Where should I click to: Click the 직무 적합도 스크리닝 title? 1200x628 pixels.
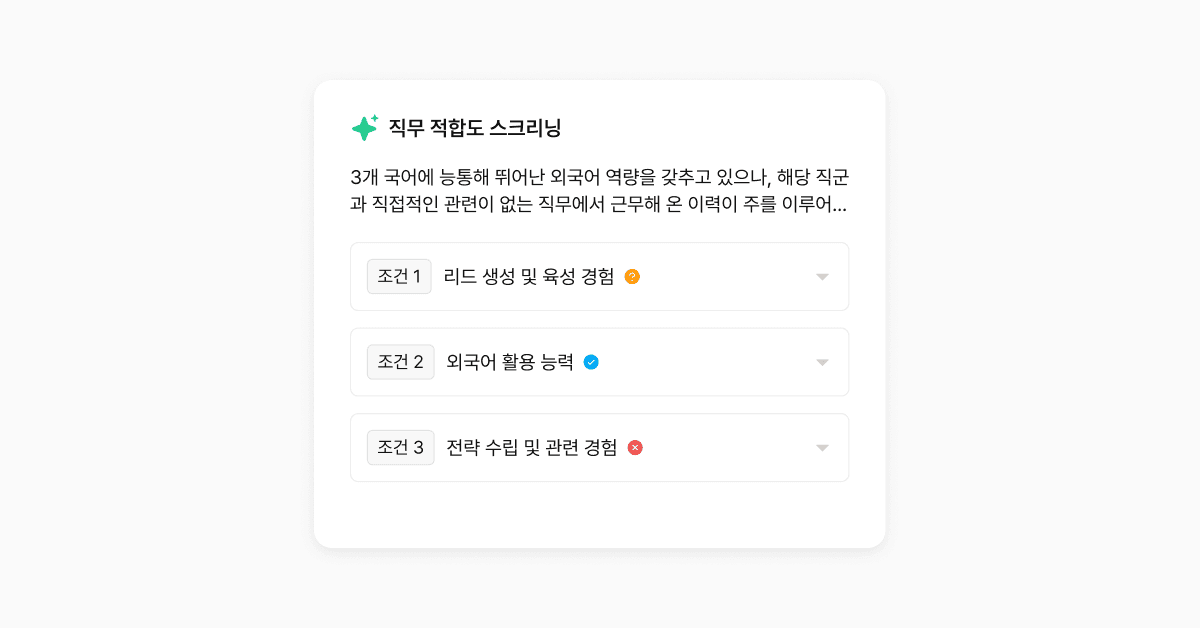tap(475, 128)
